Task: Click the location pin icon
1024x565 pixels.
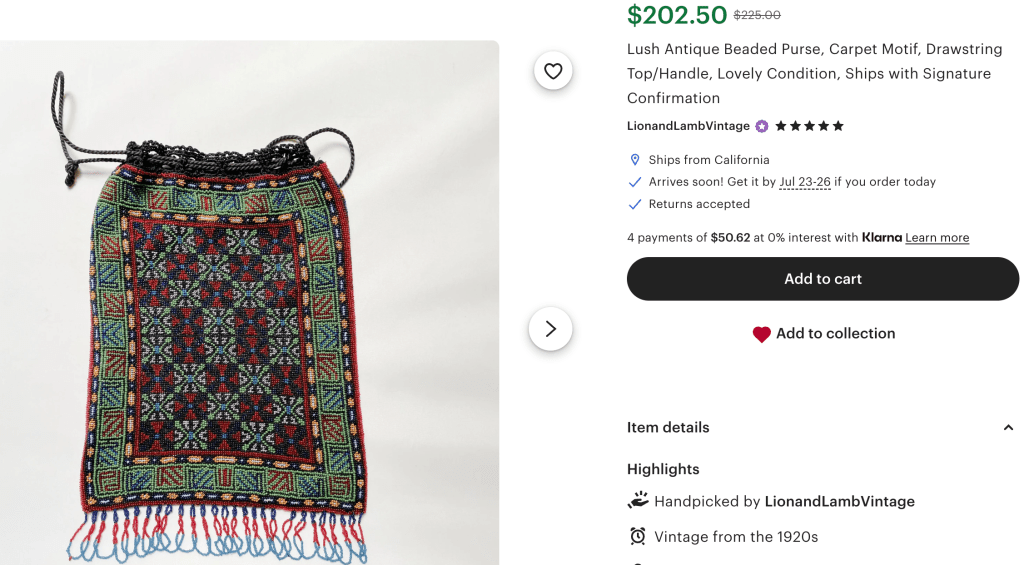Action: click(634, 160)
